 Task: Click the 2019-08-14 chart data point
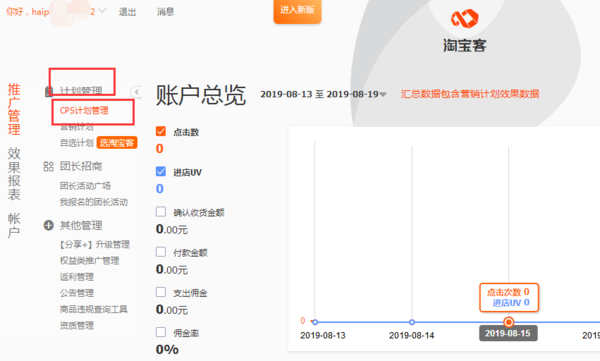[x=412, y=322]
